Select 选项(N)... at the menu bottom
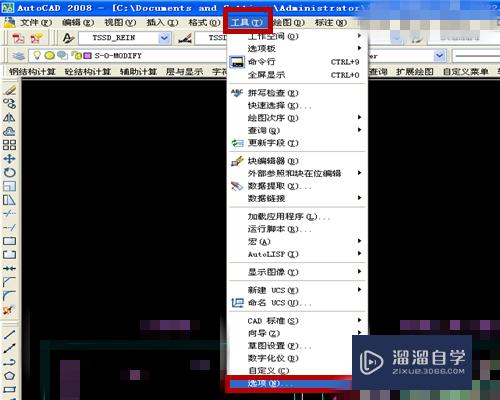Viewport: 500px width, 400px height. coord(291,383)
